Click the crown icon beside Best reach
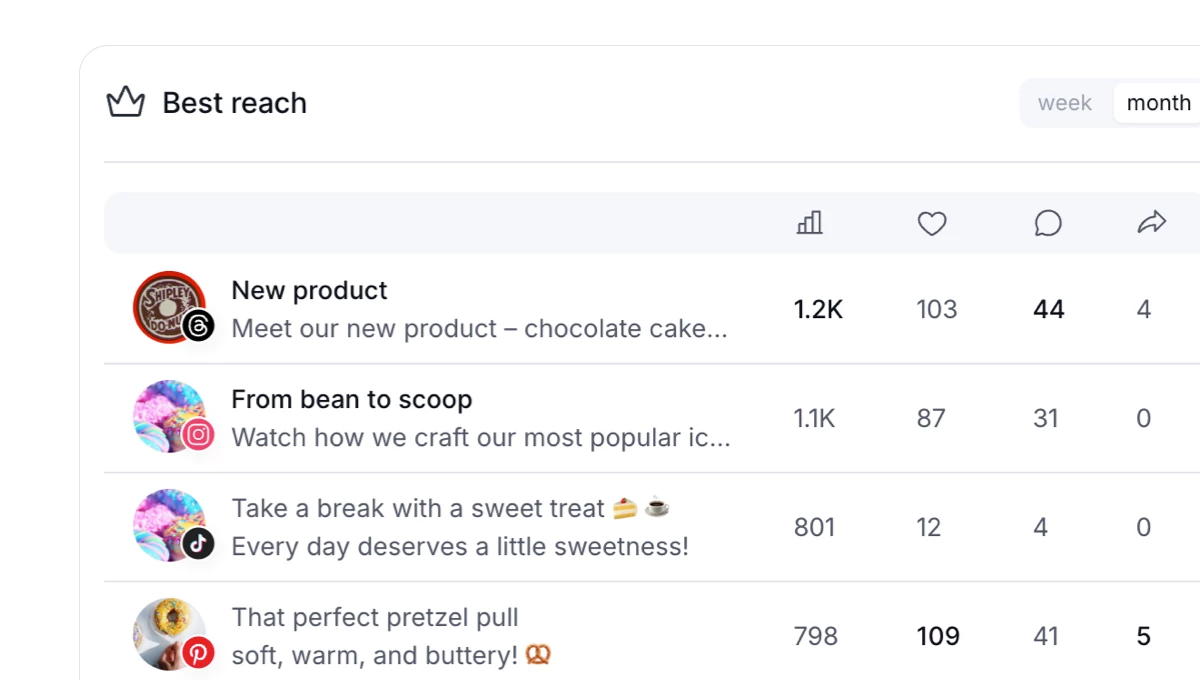The image size is (1200, 680). pyautogui.click(x=124, y=102)
